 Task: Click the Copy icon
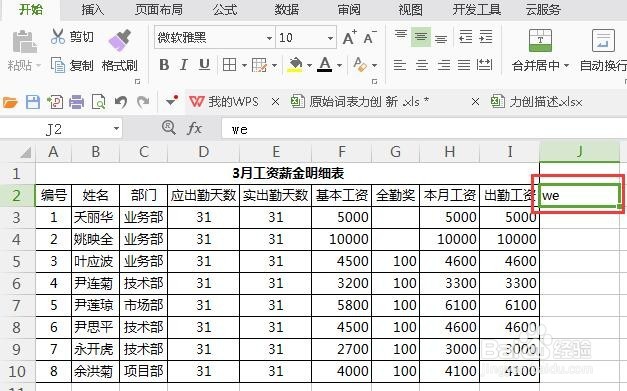click(58, 65)
